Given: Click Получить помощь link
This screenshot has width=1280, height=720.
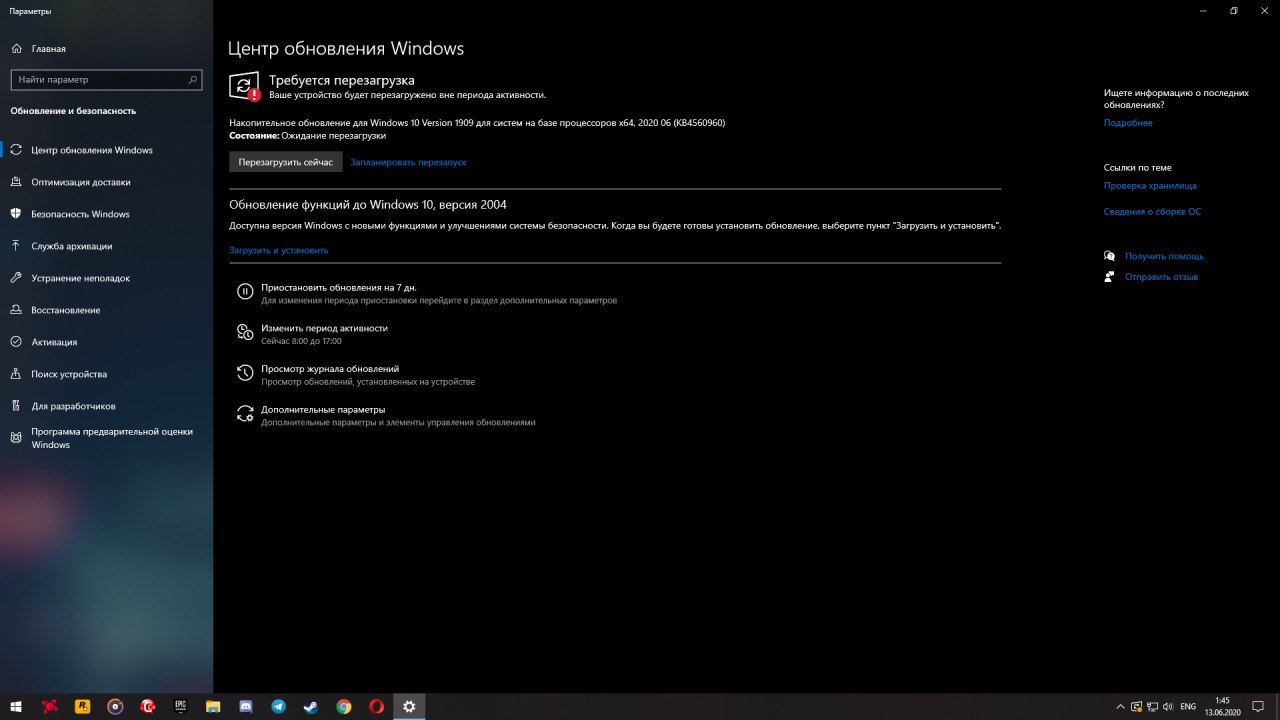Looking at the screenshot, I should [1164, 256].
